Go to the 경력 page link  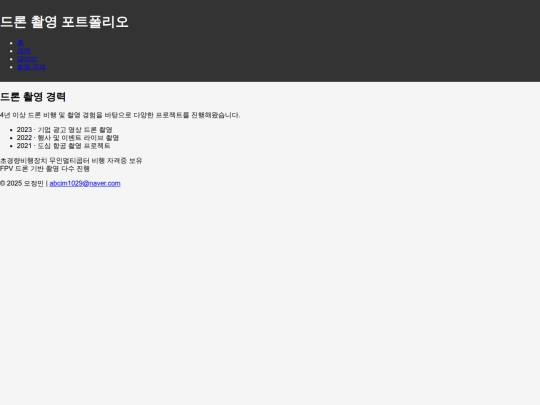click(x=23, y=51)
